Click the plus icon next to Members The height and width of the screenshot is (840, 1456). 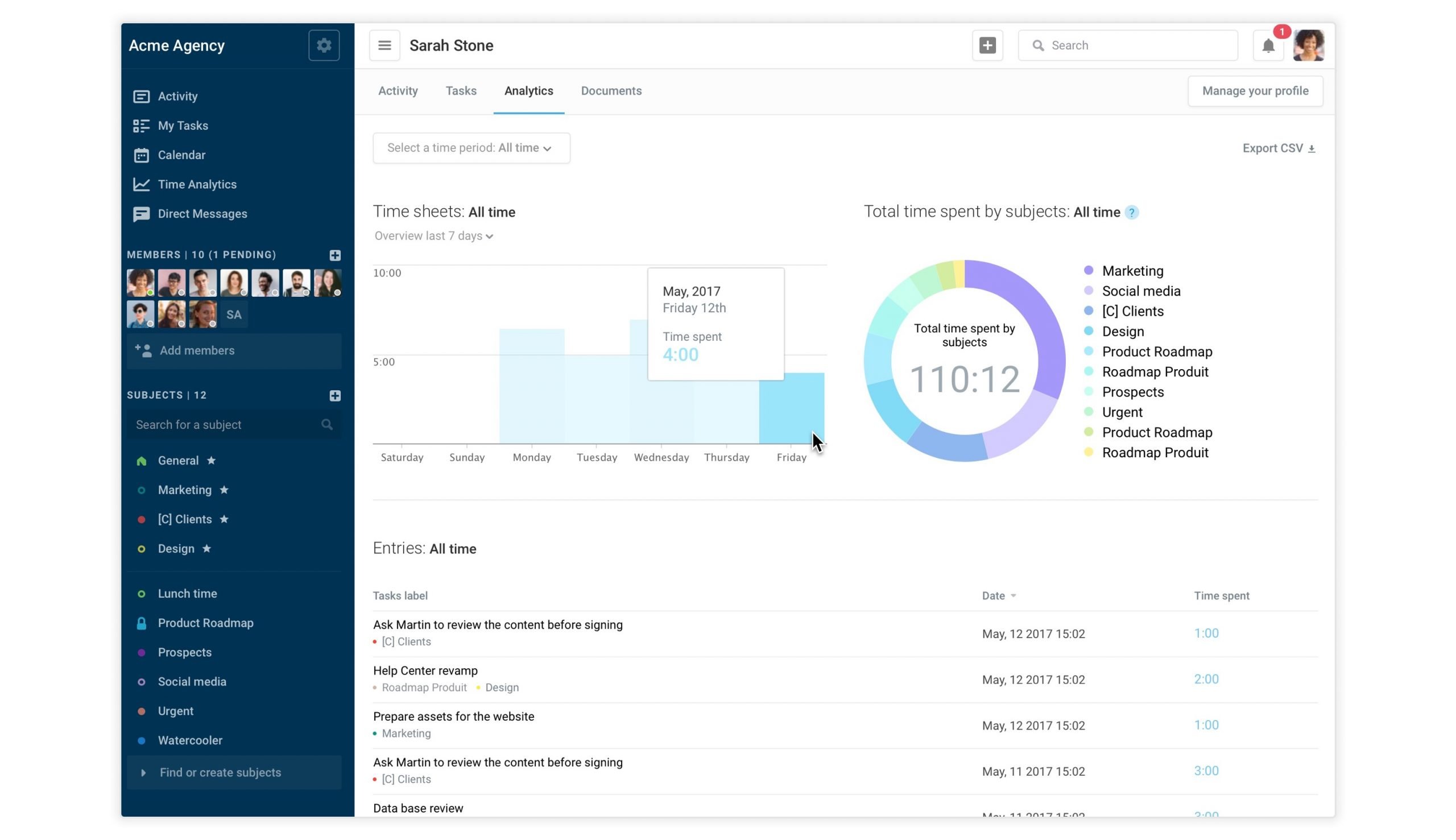[334, 255]
